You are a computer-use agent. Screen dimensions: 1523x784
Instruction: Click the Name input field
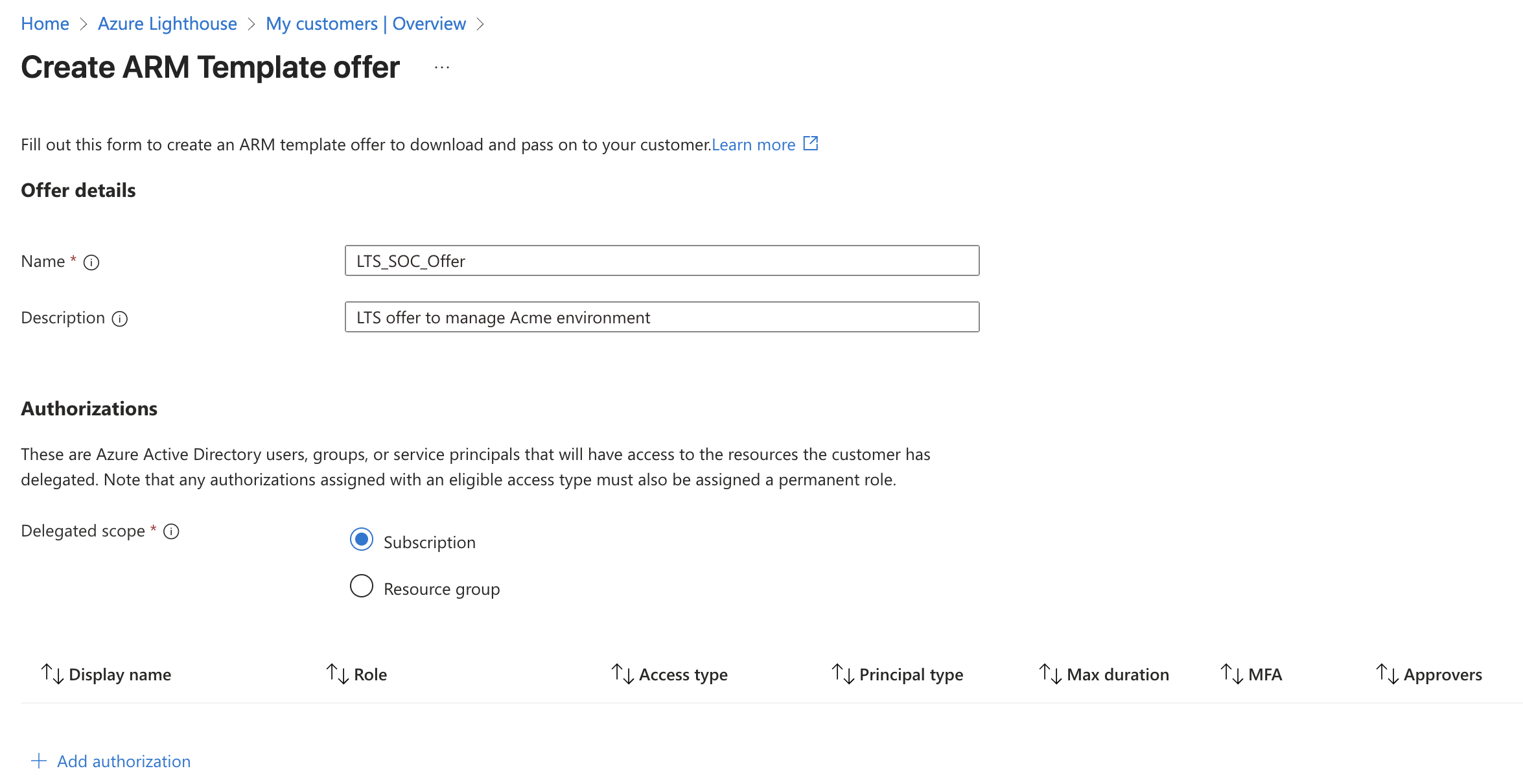[x=662, y=261]
